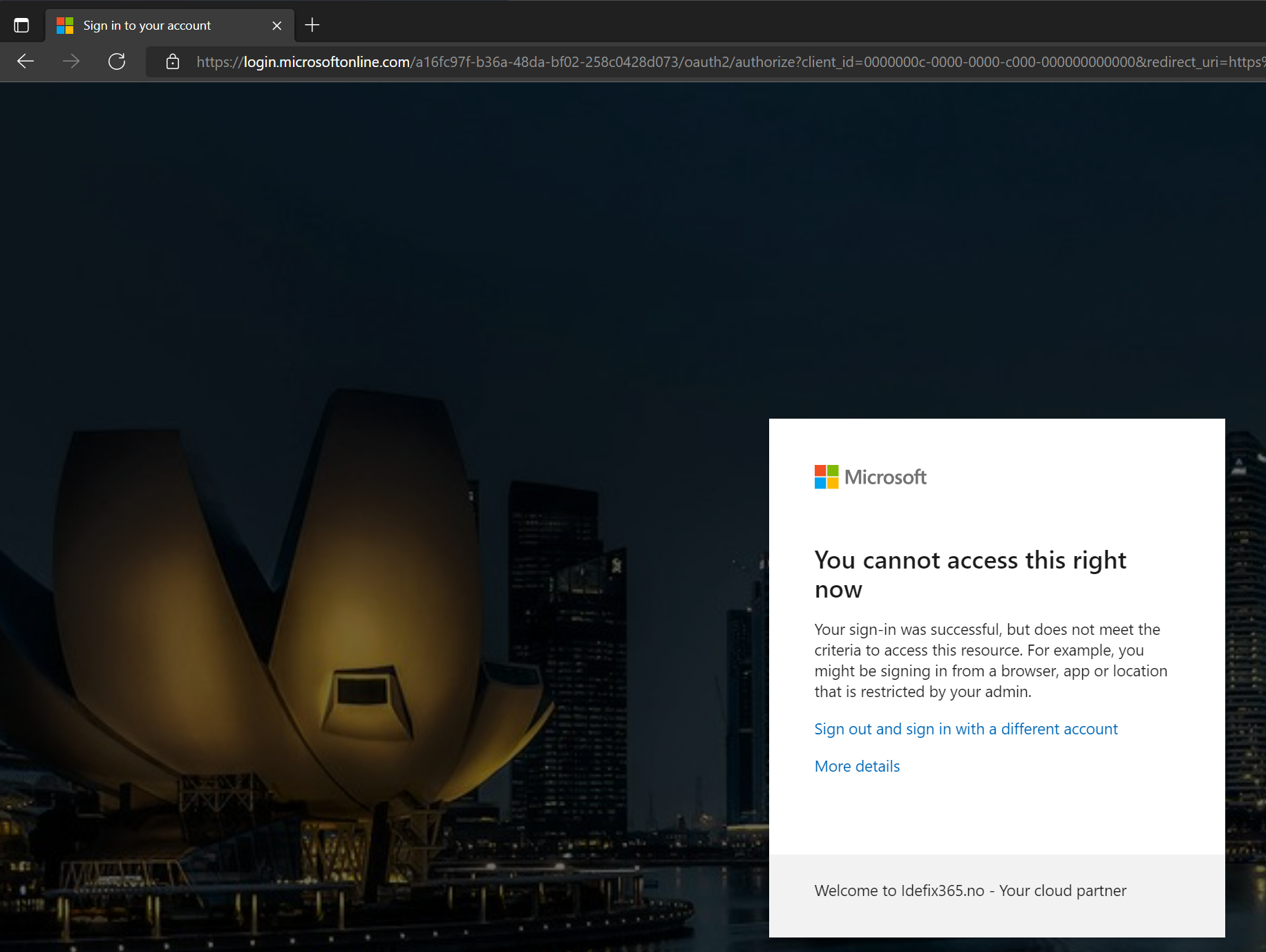Select the 'Sign in to your account' tab
The image size is (1266, 952).
point(170,26)
